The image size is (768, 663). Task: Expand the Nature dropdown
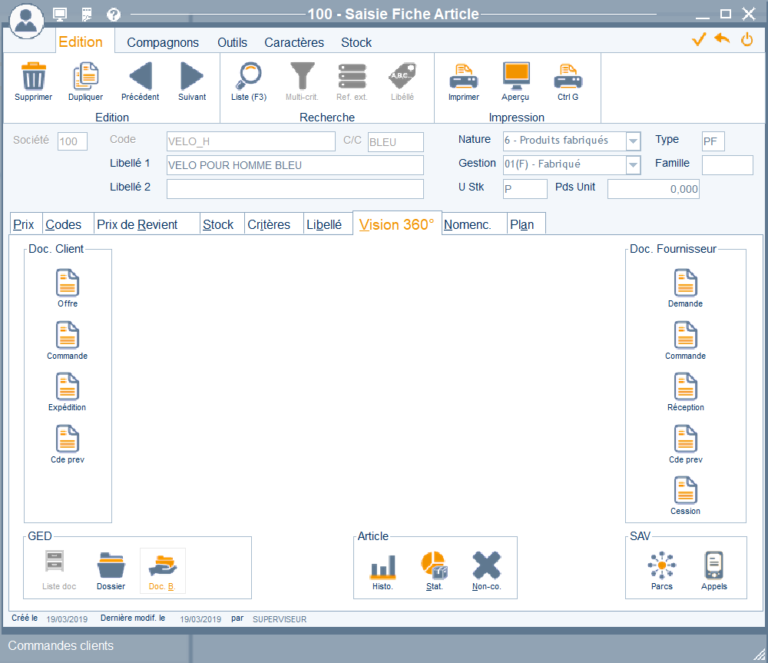[x=633, y=141]
